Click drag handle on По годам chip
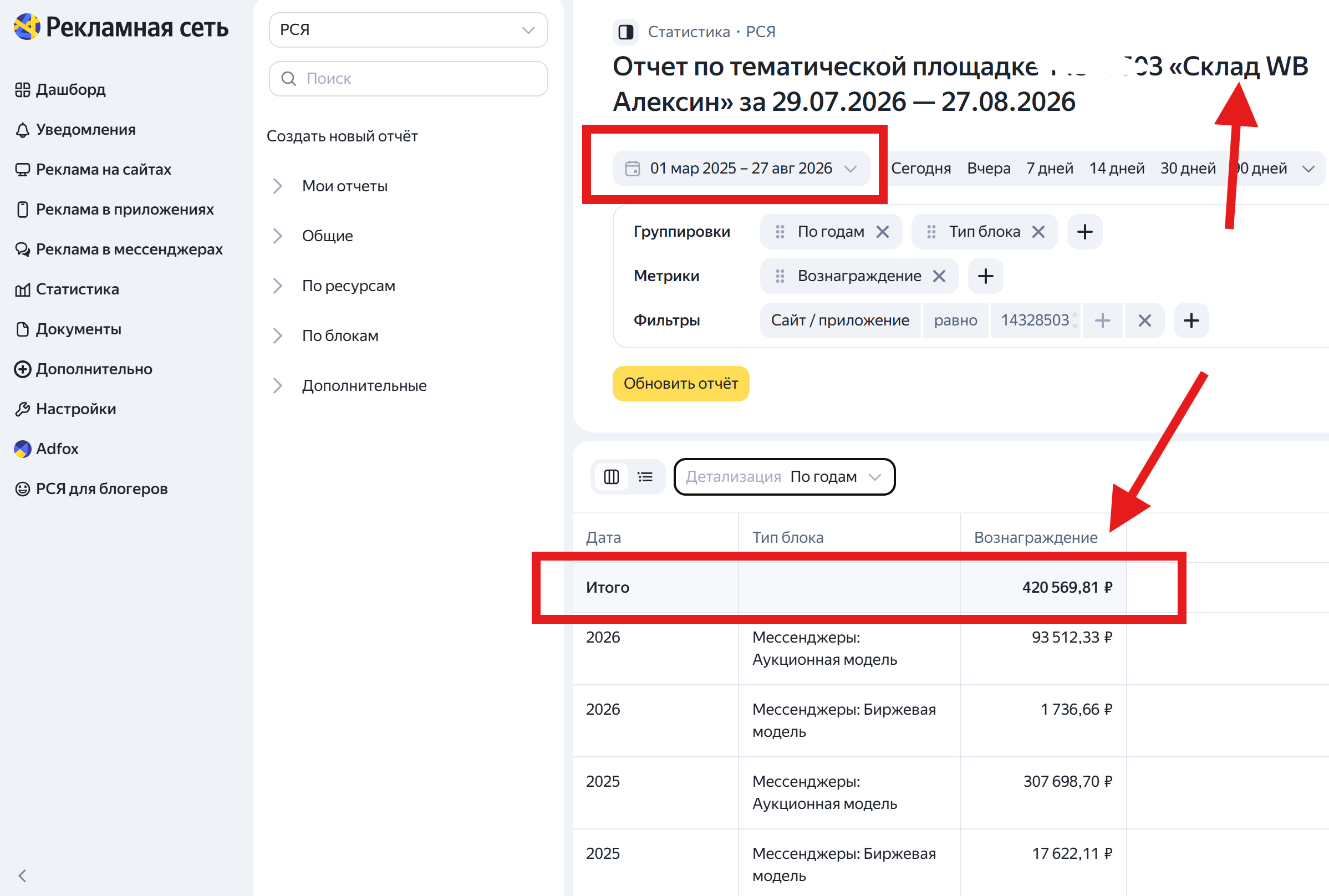This screenshot has height=896, width=1329. coord(780,232)
